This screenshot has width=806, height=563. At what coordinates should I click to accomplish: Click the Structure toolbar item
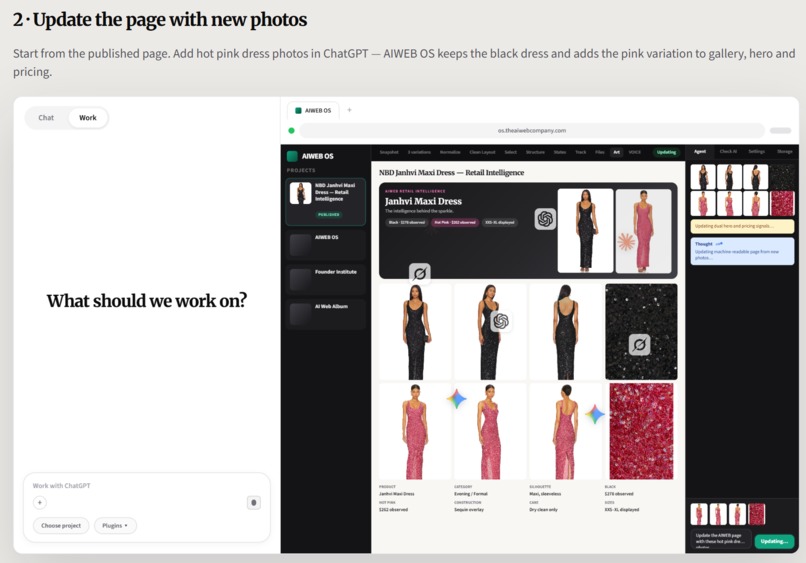[x=535, y=152]
